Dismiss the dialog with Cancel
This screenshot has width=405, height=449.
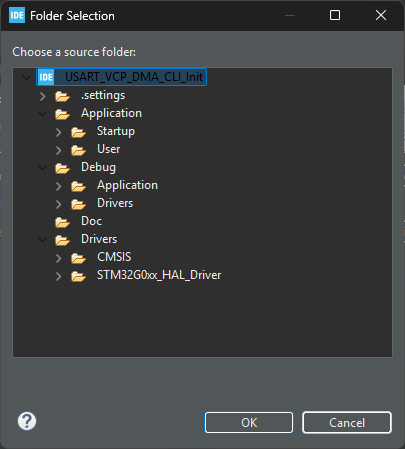coord(347,422)
